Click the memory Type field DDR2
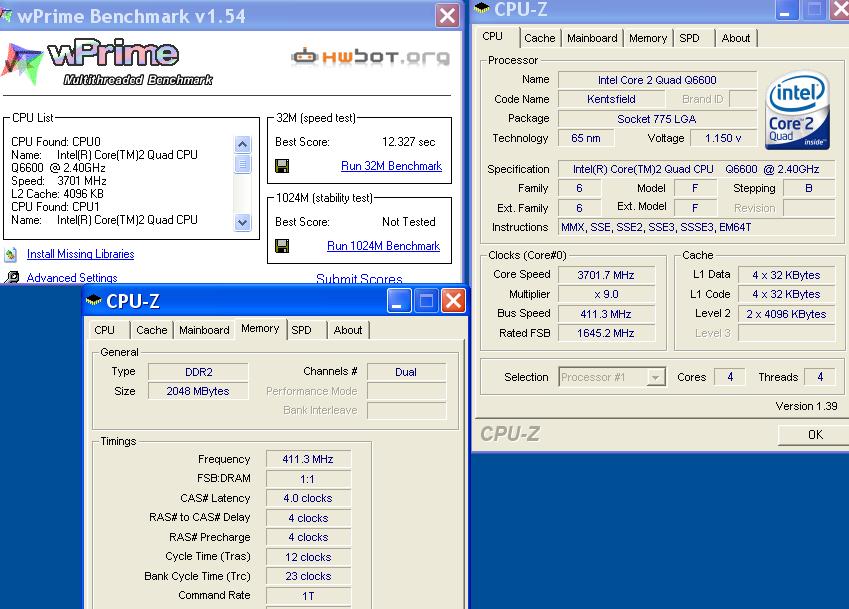Image resolution: width=849 pixels, height=609 pixels. coord(198,372)
